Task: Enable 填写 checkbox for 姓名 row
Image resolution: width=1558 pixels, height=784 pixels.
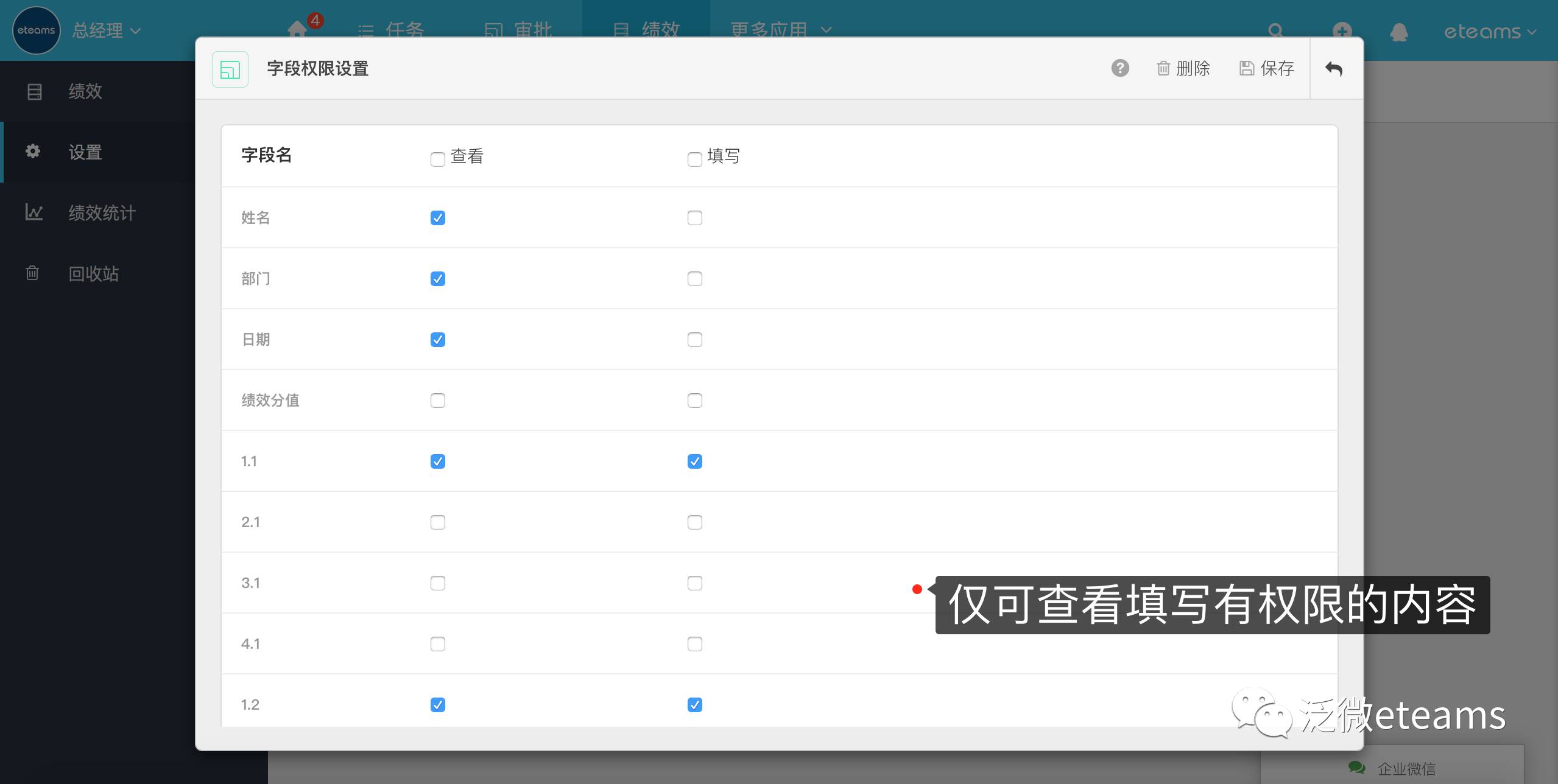Action: pyautogui.click(x=694, y=218)
